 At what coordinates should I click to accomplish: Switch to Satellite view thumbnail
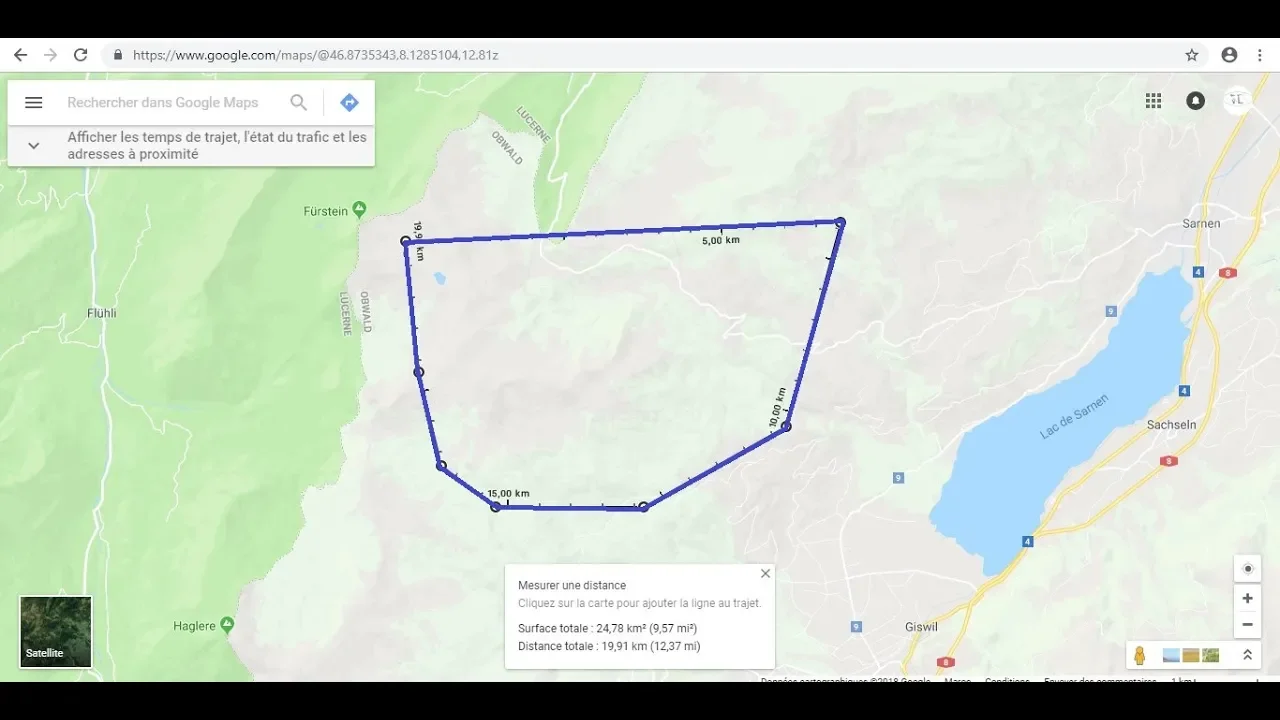[x=56, y=631]
